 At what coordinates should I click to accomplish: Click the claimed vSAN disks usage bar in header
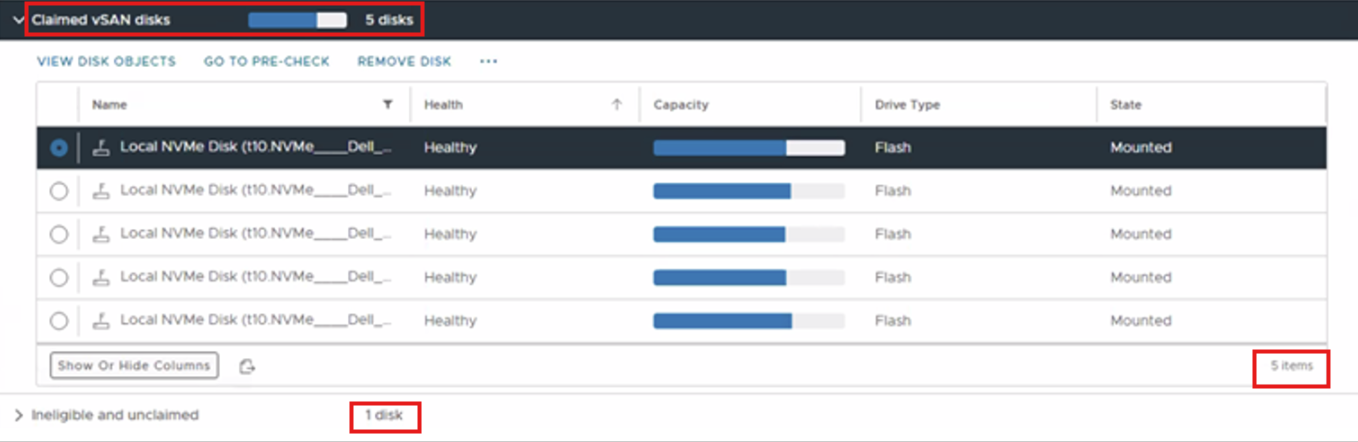pos(297,20)
